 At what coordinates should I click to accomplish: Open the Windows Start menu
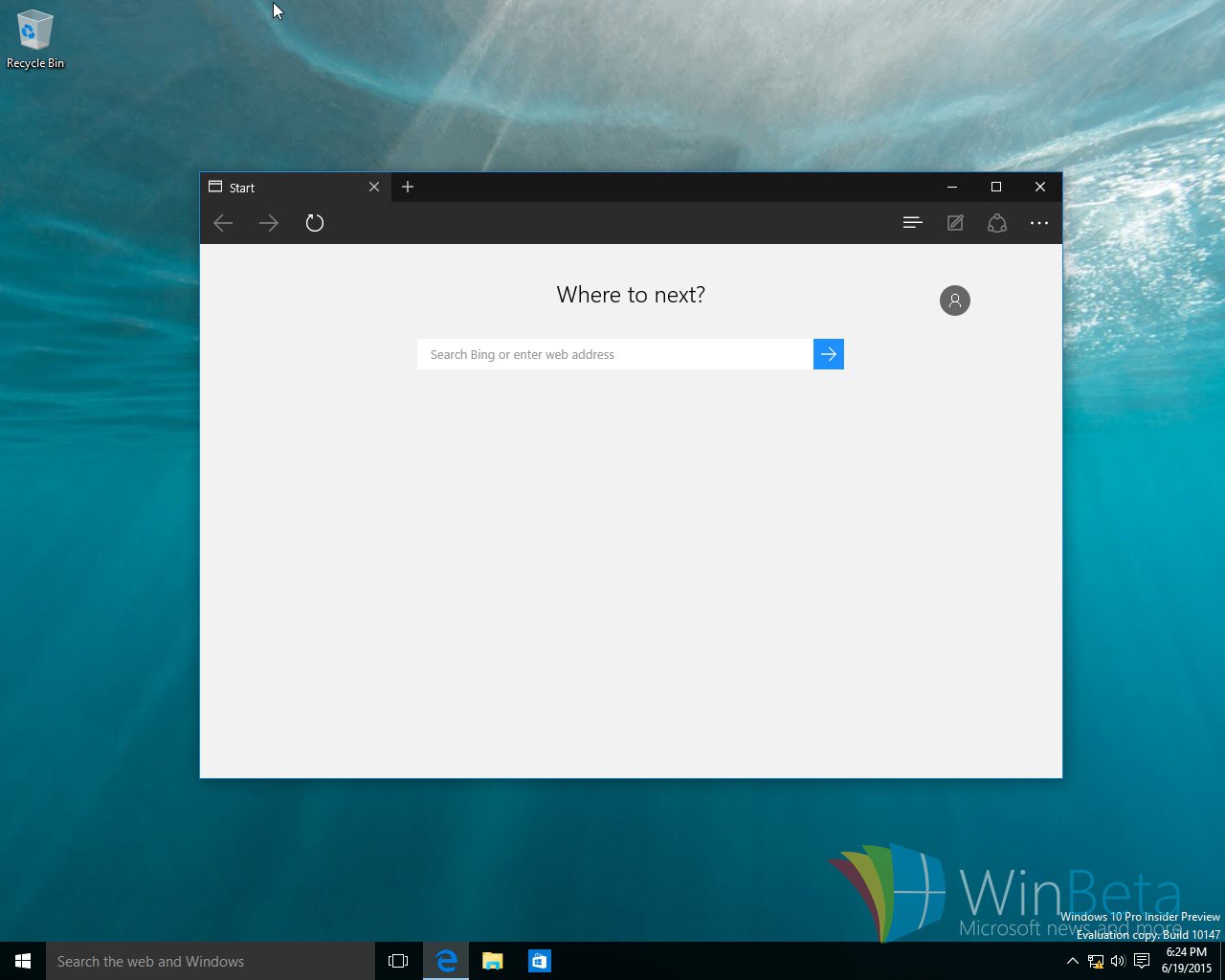tap(23, 961)
